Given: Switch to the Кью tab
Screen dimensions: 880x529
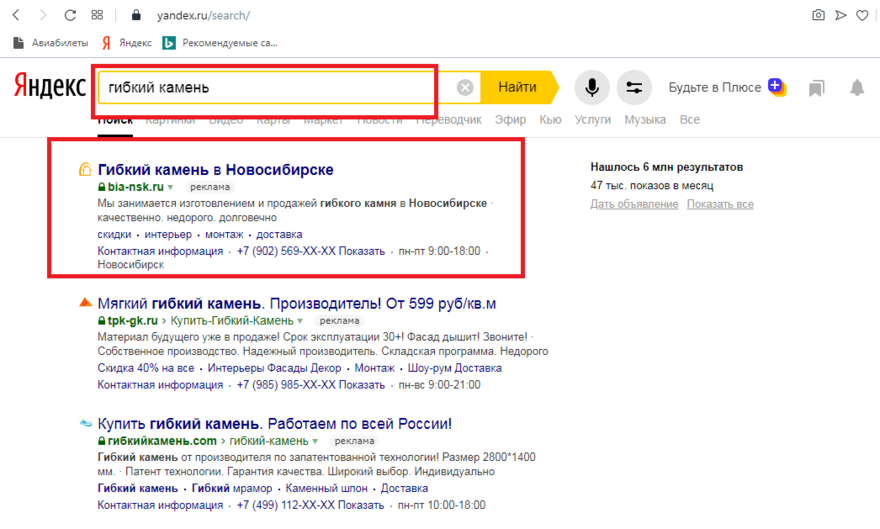Looking at the screenshot, I should [x=550, y=119].
